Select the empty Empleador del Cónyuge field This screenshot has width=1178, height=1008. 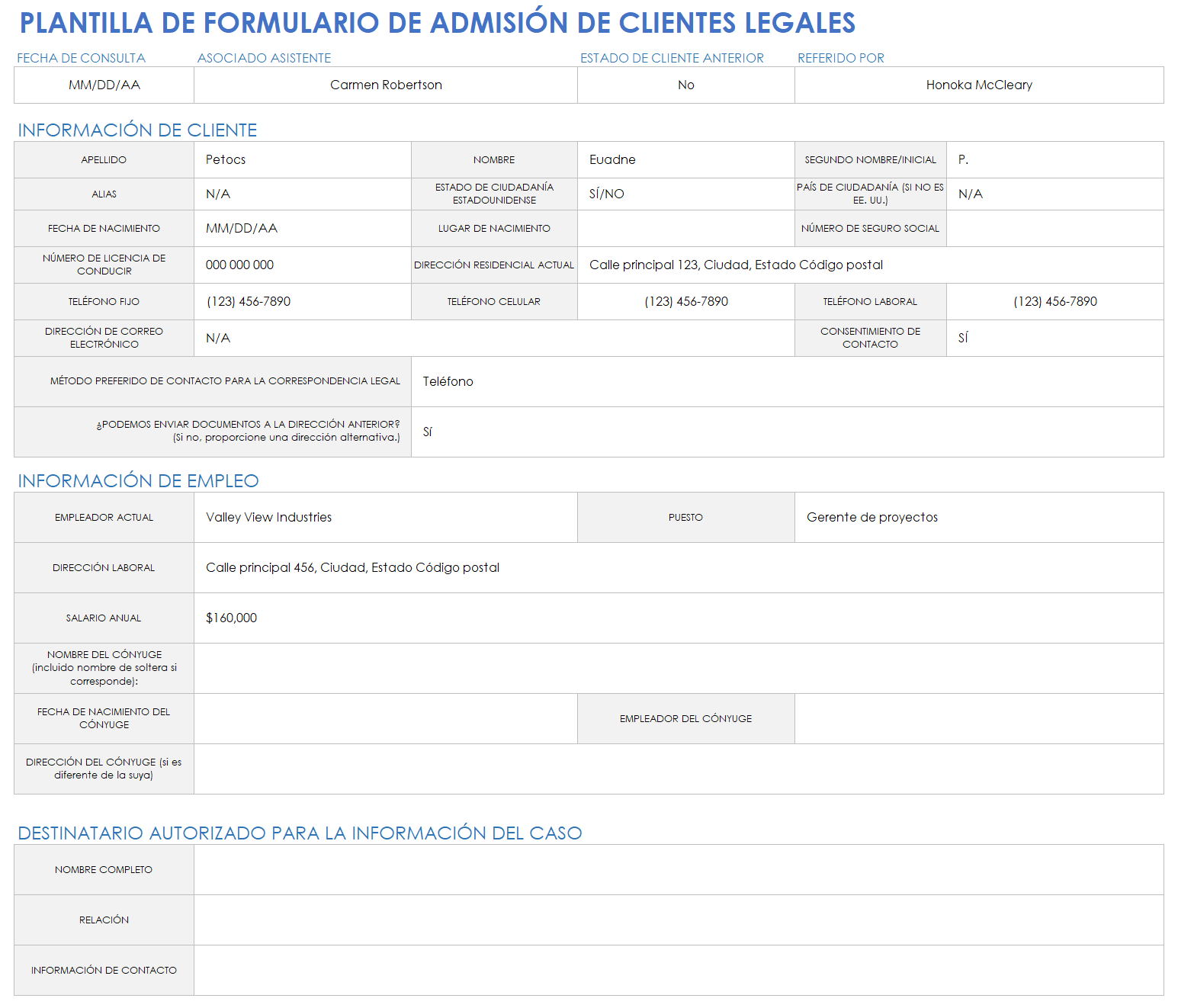979,718
